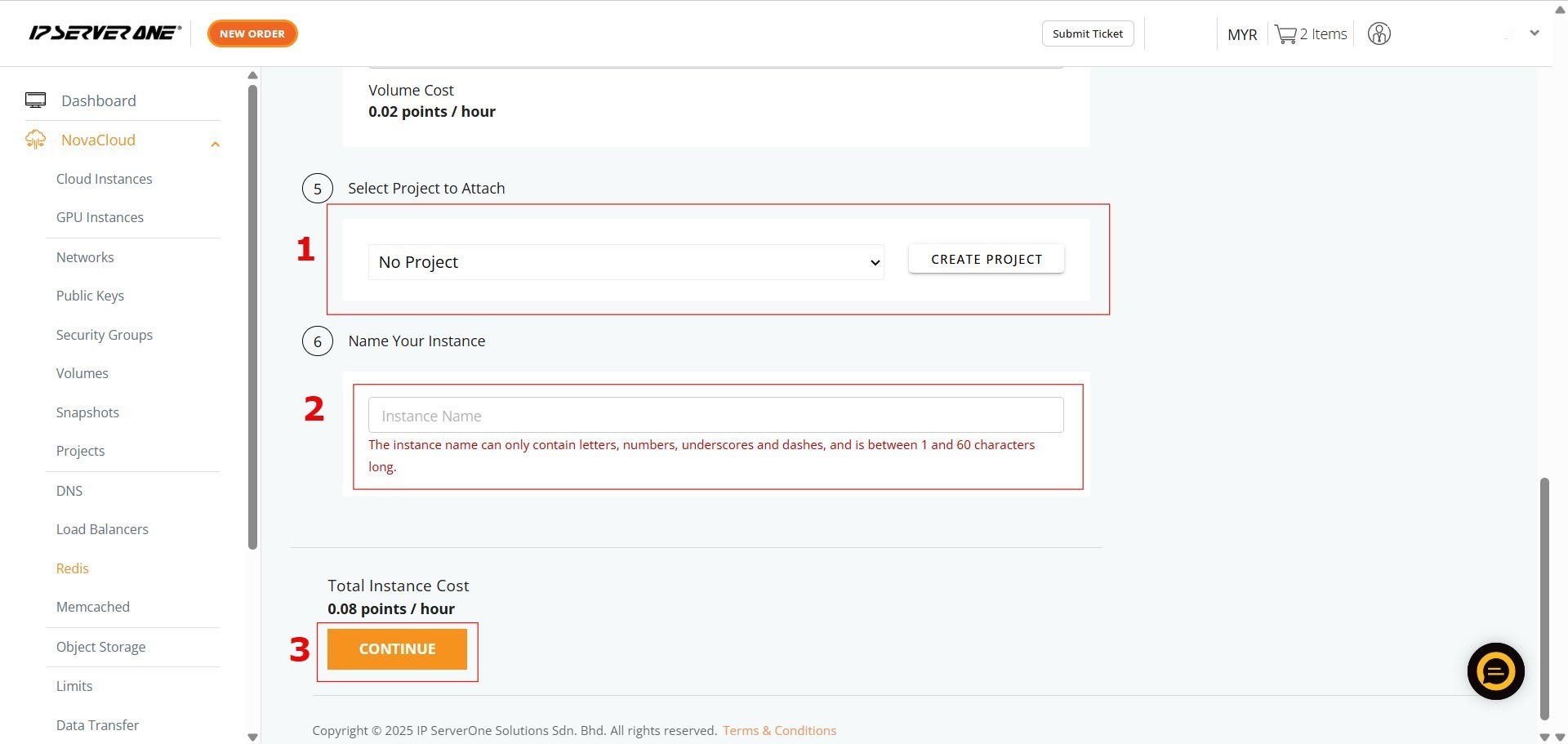Open the live chat bubble
This screenshot has width=1568, height=744.
[x=1495, y=671]
